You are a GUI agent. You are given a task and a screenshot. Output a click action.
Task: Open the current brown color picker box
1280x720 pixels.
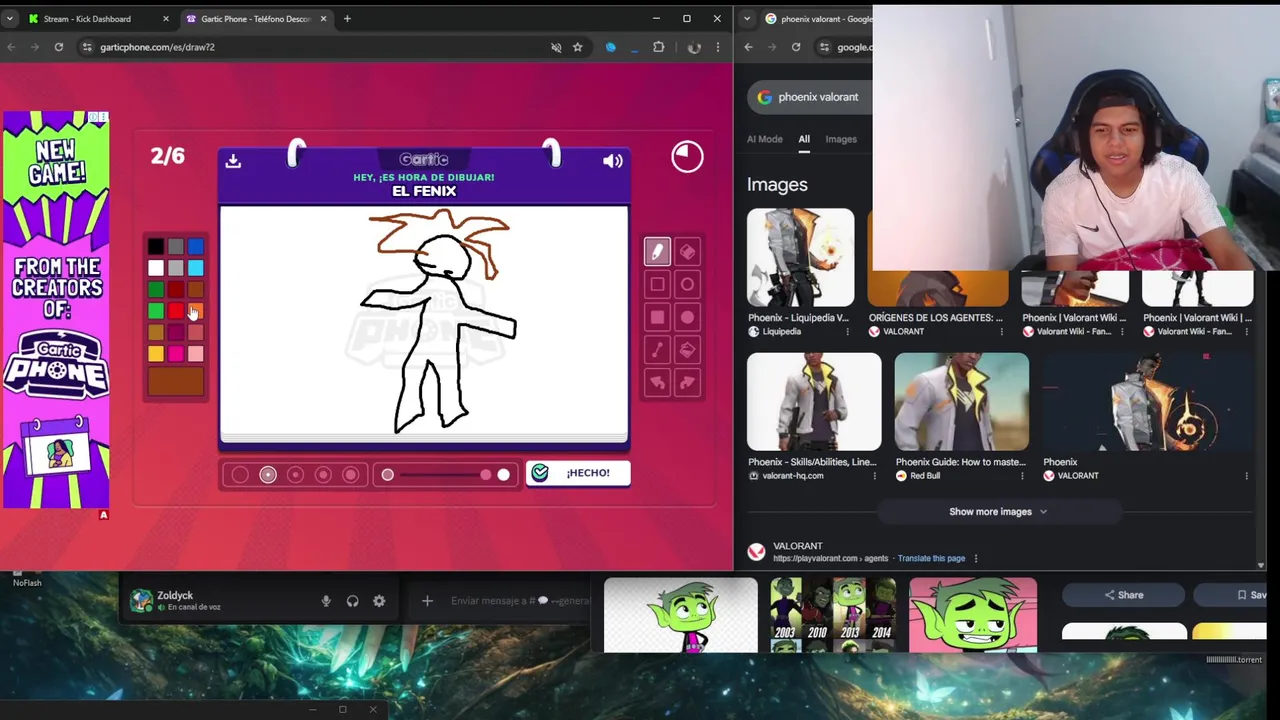pyautogui.click(x=176, y=381)
